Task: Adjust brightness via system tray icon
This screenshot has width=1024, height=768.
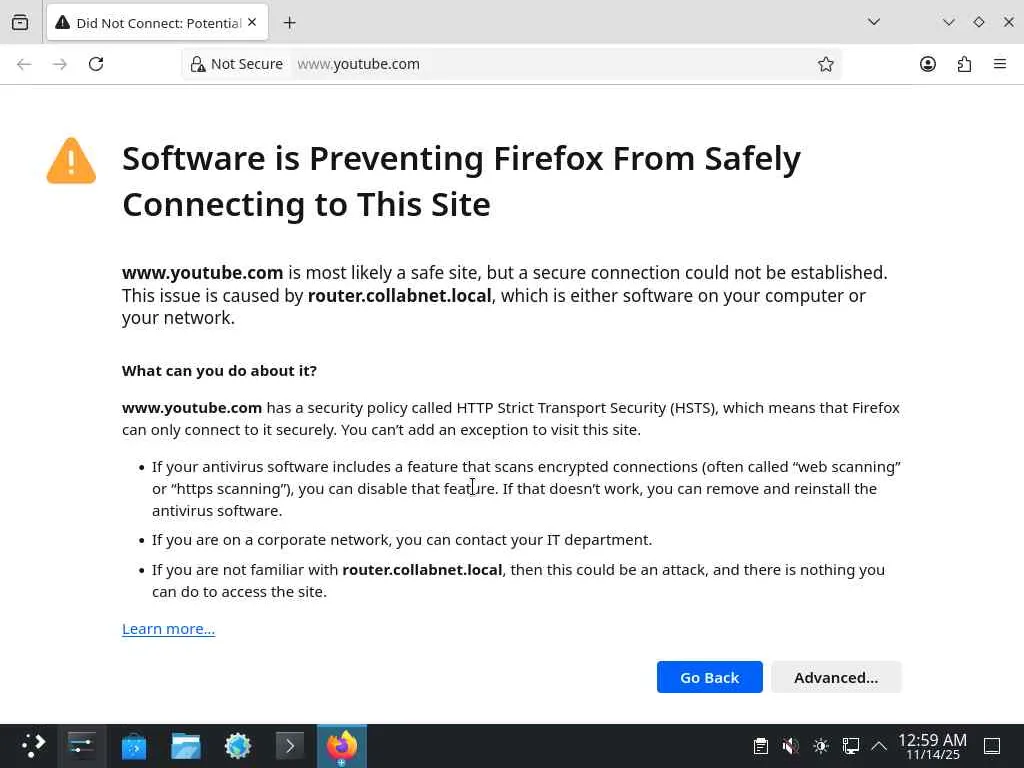Action: pos(821,746)
